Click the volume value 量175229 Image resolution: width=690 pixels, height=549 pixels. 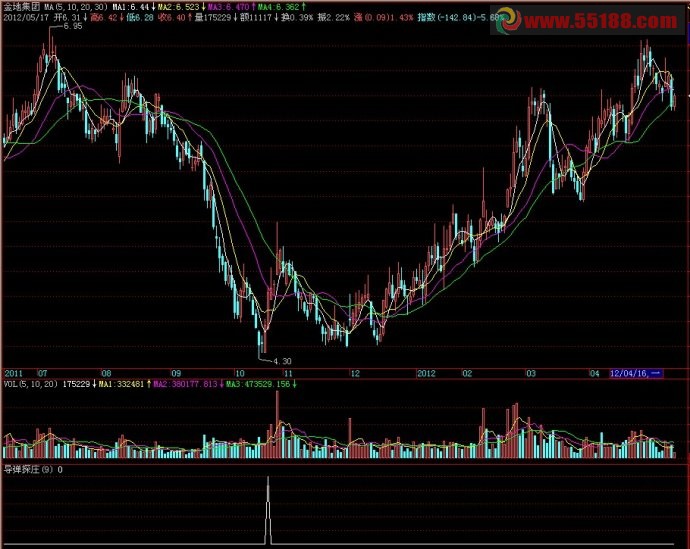click(213, 18)
